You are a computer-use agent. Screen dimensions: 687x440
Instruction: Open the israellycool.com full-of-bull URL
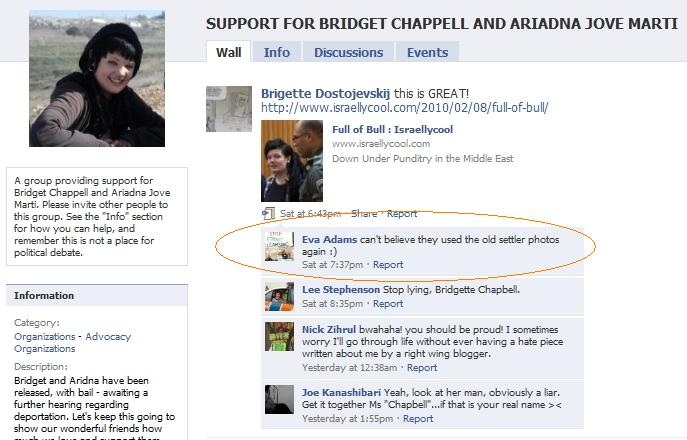click(x=404, y=107)
